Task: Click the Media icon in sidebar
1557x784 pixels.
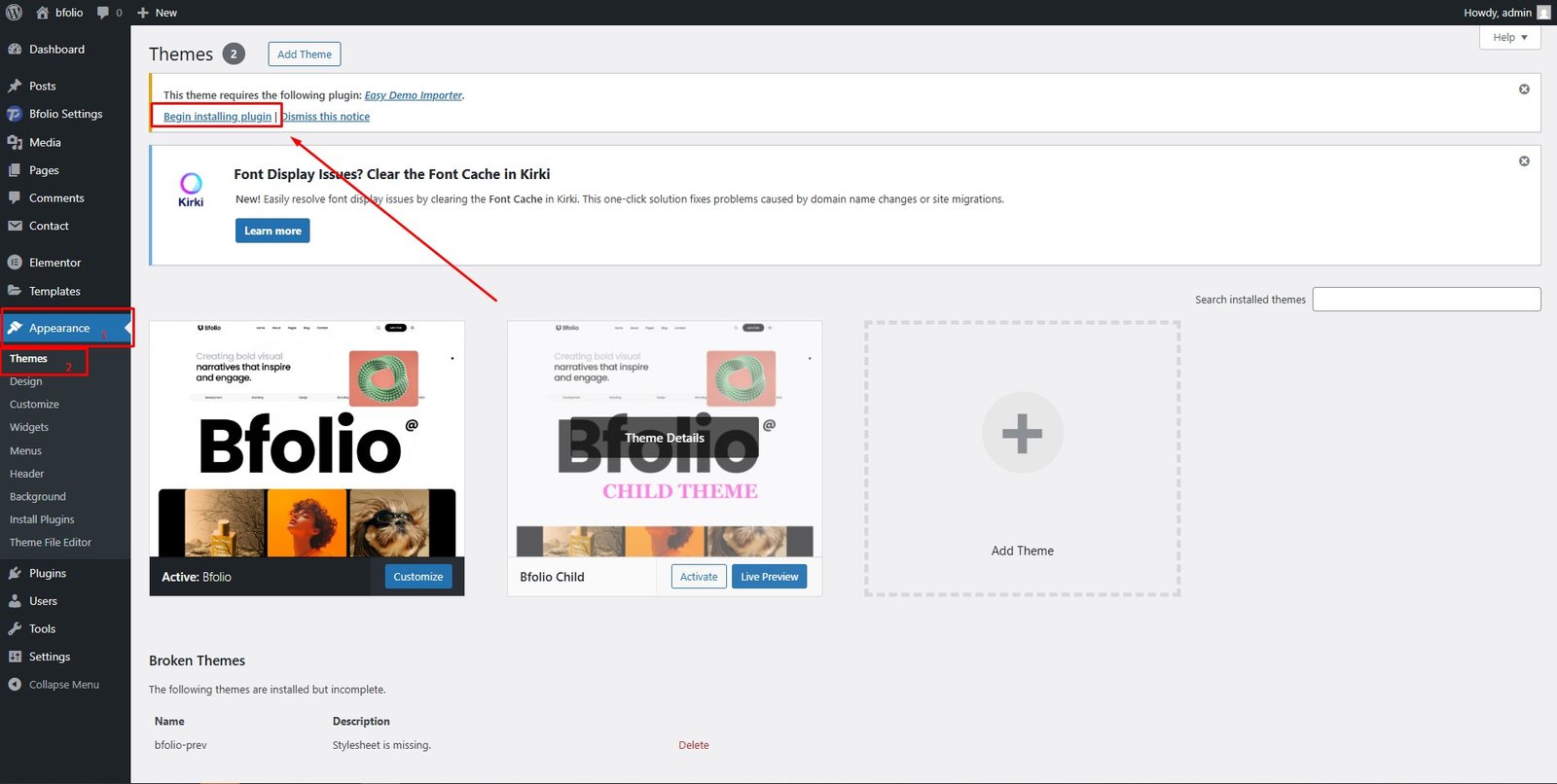Action: 15,142
